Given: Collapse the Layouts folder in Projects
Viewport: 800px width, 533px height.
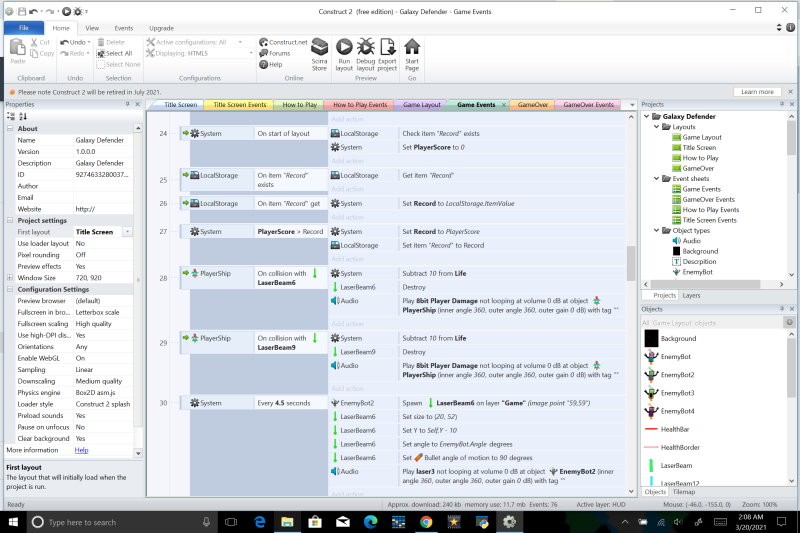Looking at the screenshot, I should pos(657,127).
